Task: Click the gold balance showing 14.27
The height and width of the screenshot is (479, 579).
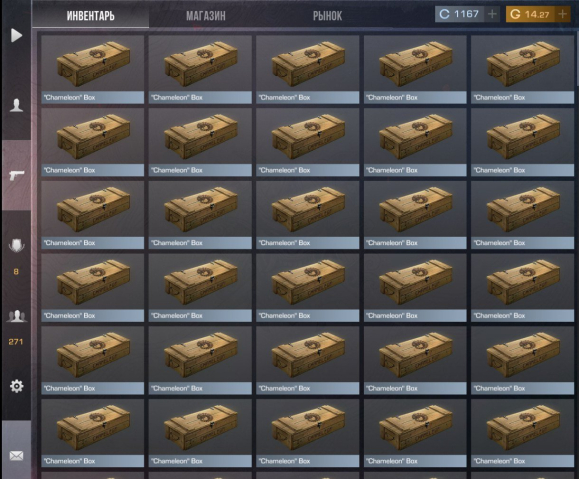Action: coord(530,14)
